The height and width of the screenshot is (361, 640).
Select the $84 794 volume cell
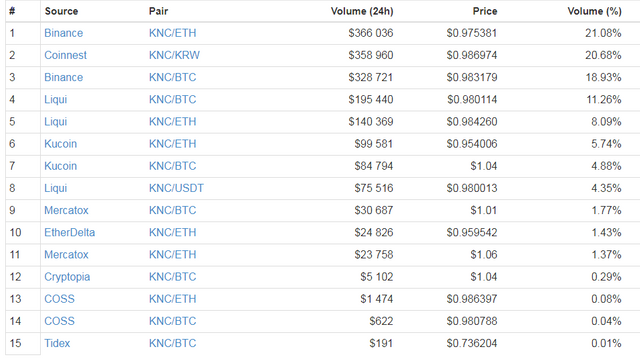point(373,166)
